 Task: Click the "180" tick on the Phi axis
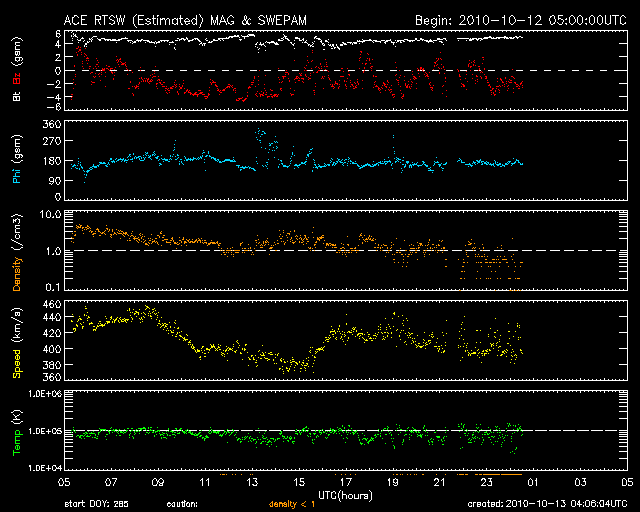pyautogui.click(x=52, y=161)
